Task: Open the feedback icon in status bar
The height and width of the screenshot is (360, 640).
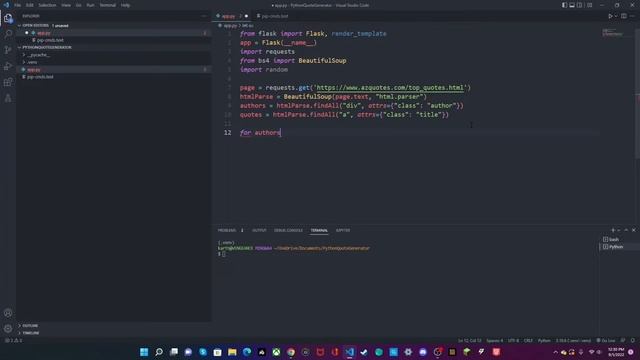Action: pyautogui.click(x=623, y=340)
